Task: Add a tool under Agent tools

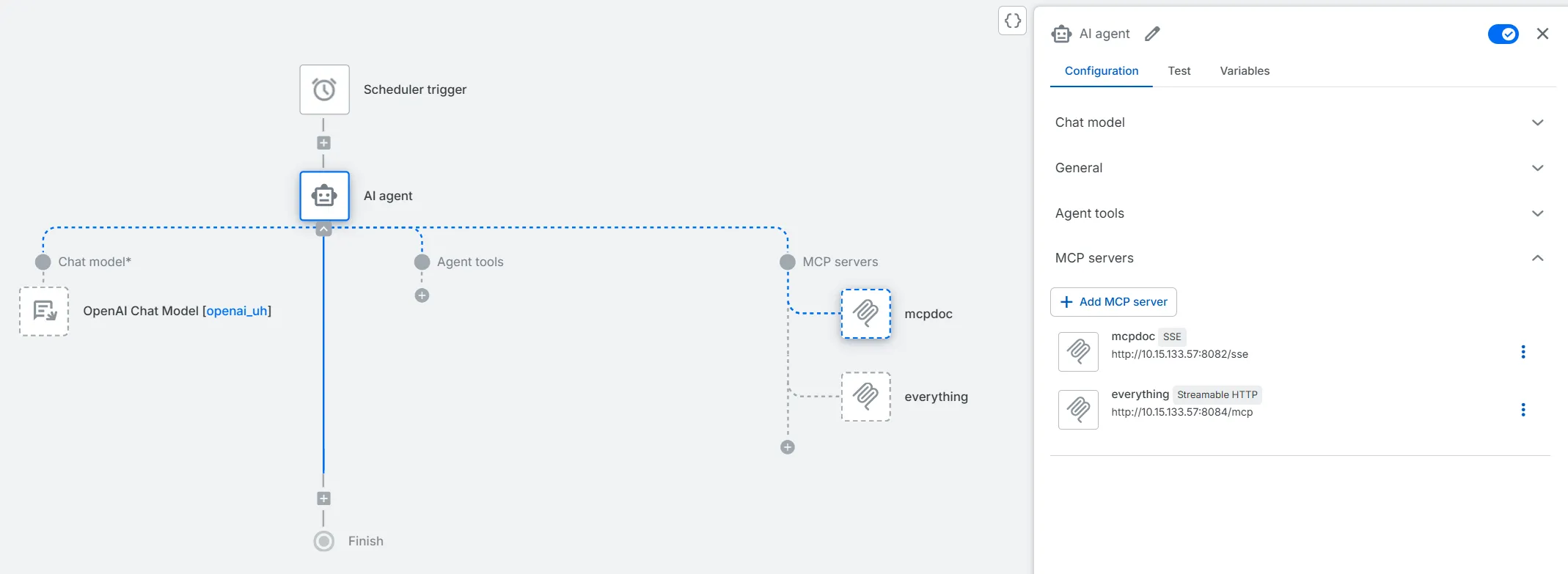Action: tap(422, 295)
